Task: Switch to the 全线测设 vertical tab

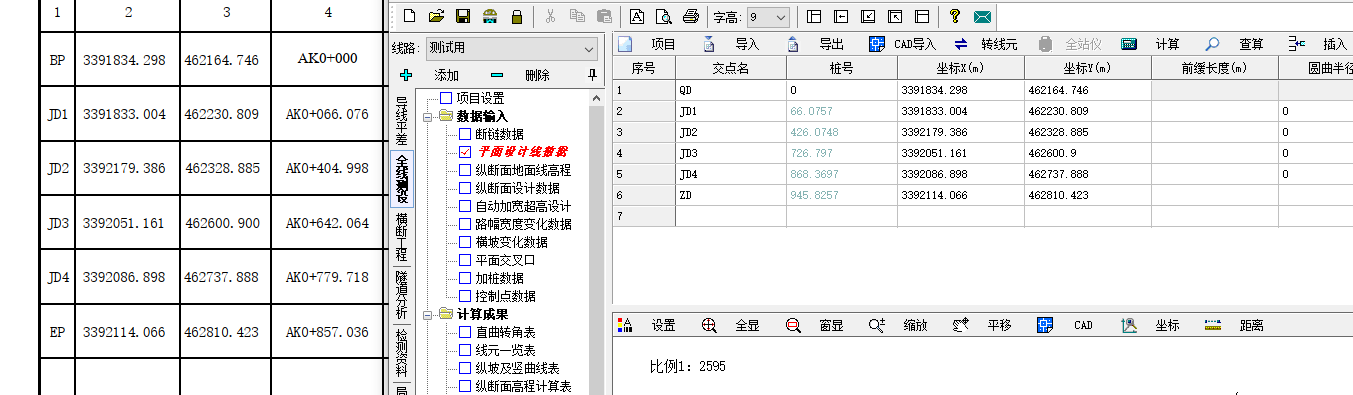Action: 401,178
